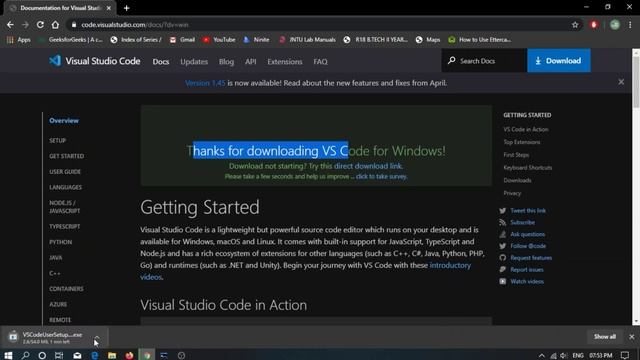Select the API navigation item
The width and height of the screenshot is (640, 360).
coord(251,62)
